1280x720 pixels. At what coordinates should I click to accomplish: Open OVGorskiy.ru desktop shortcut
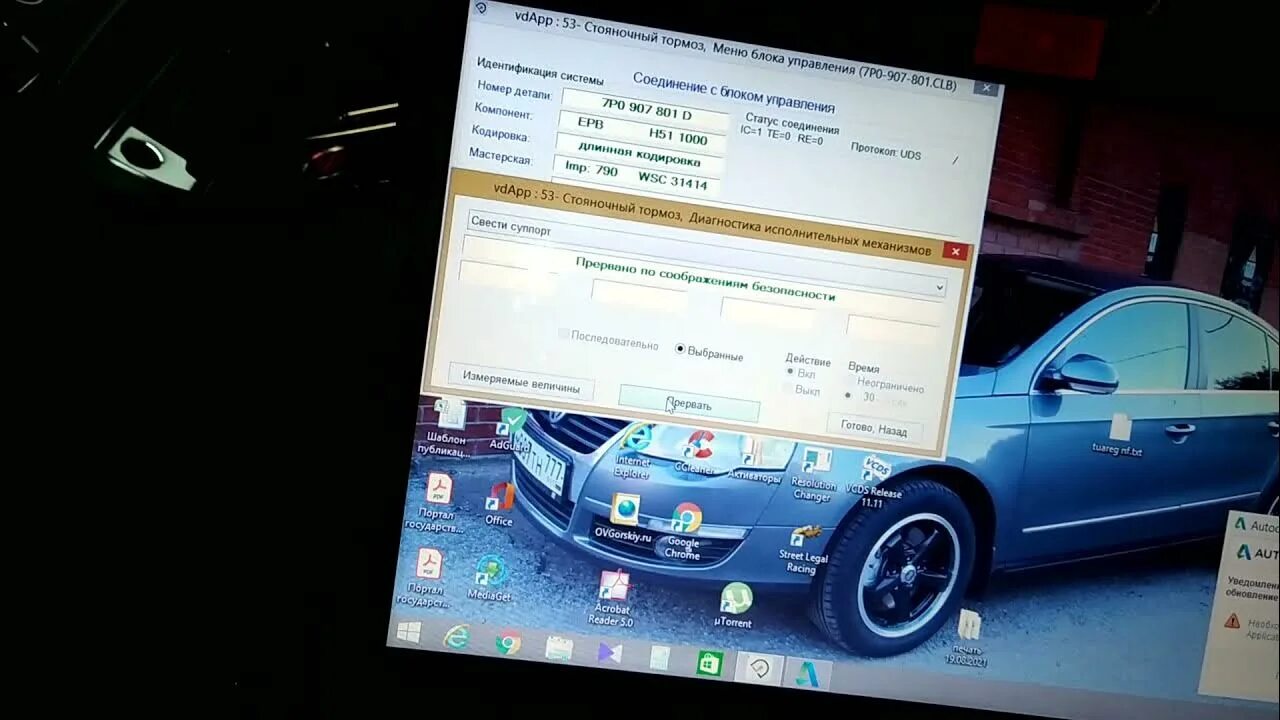(625, 517)
